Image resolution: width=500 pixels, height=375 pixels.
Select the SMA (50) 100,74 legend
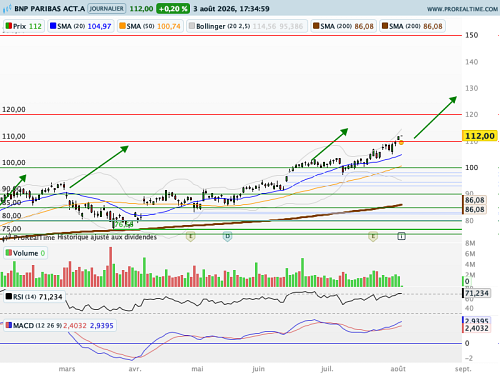click(x=150, y=26)
